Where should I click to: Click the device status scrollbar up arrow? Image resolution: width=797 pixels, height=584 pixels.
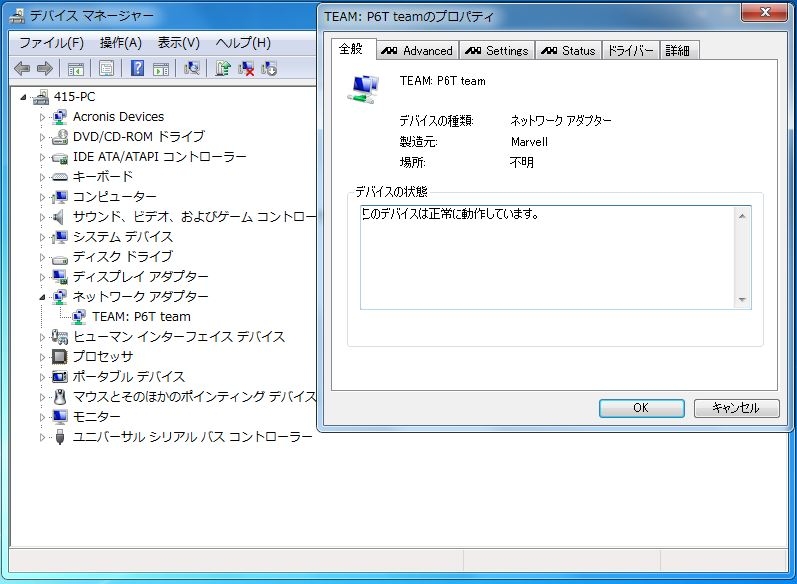coord(742,217)
